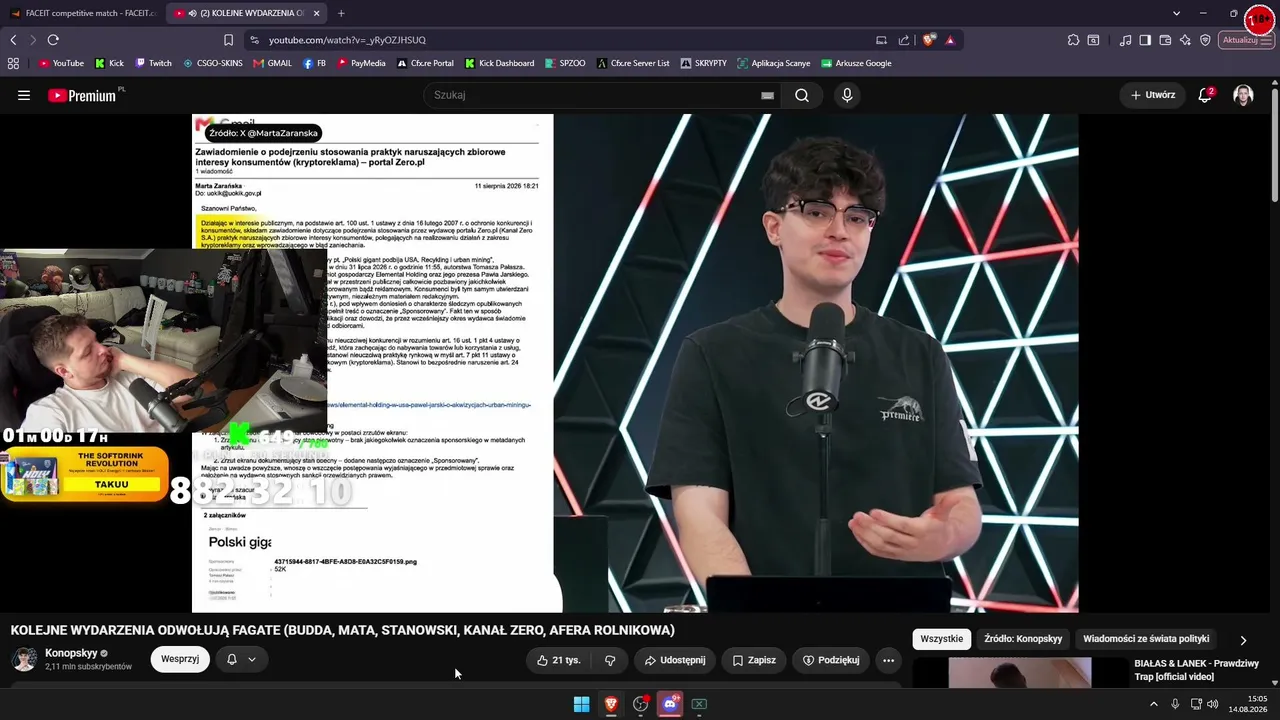Open Brave browser from taskbar
The height and width of the screenshot is (720, 1280).
(611, 704)
